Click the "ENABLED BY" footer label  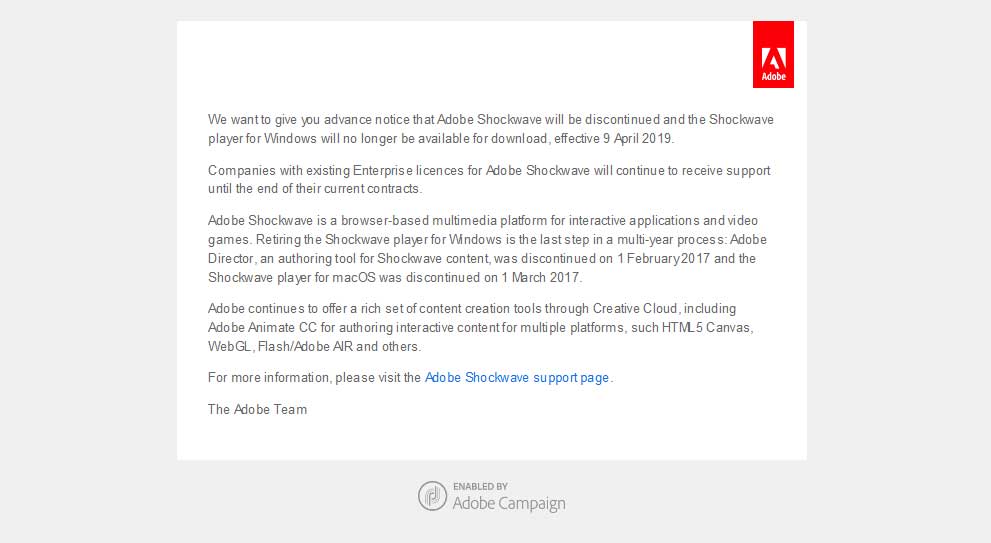tap(480, 486)
